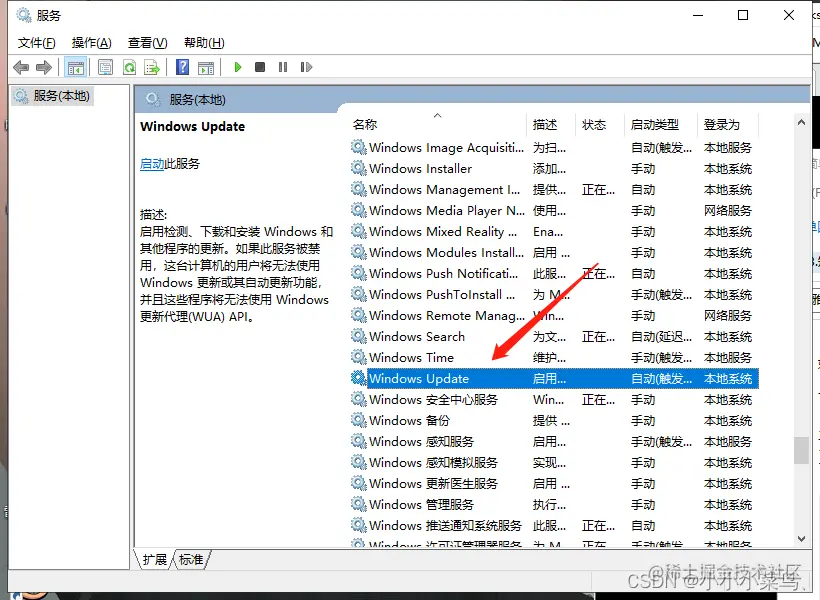Switch to the 扩展 tab
Screen dimensions: 820x600
click(x=154, y=560)
